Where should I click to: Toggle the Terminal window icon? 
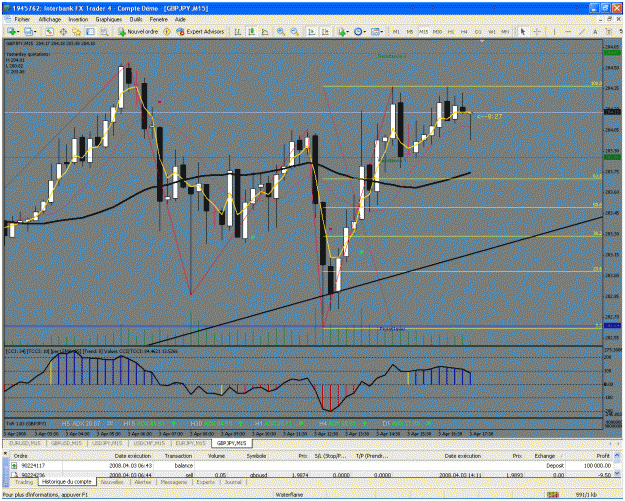pyautogui.click(x=90, y=31)
